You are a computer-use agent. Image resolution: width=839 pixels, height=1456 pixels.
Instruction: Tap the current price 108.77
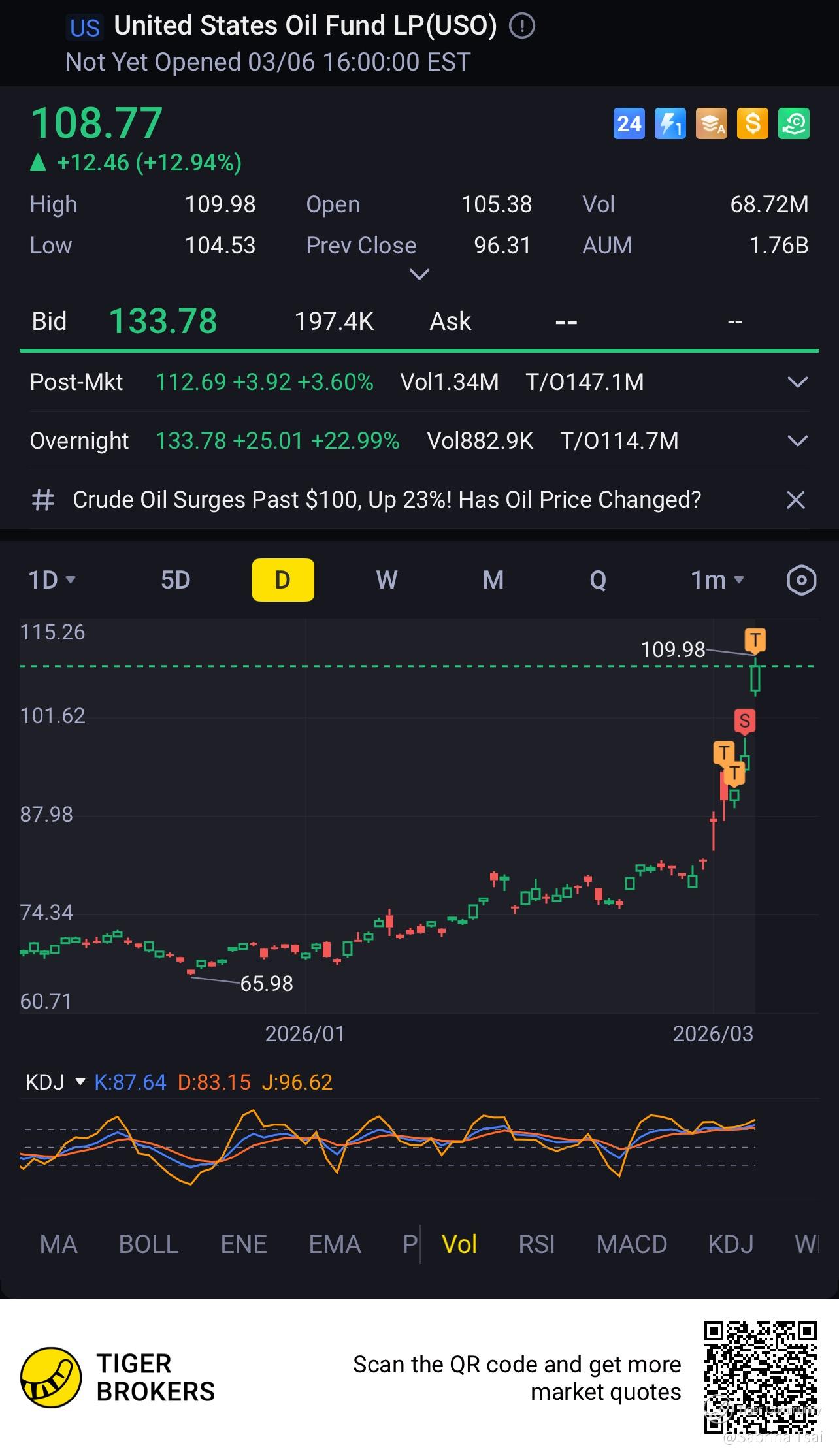point(96,123)
